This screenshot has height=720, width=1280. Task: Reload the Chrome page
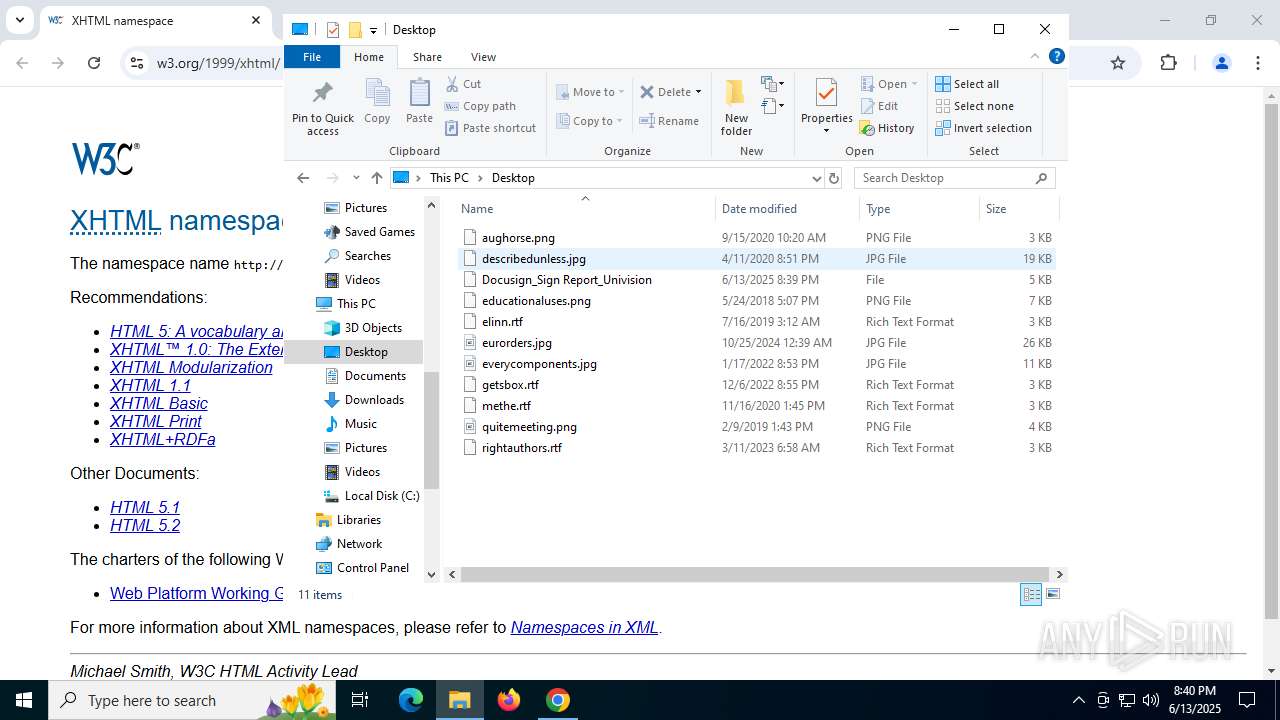coord(94,63)
